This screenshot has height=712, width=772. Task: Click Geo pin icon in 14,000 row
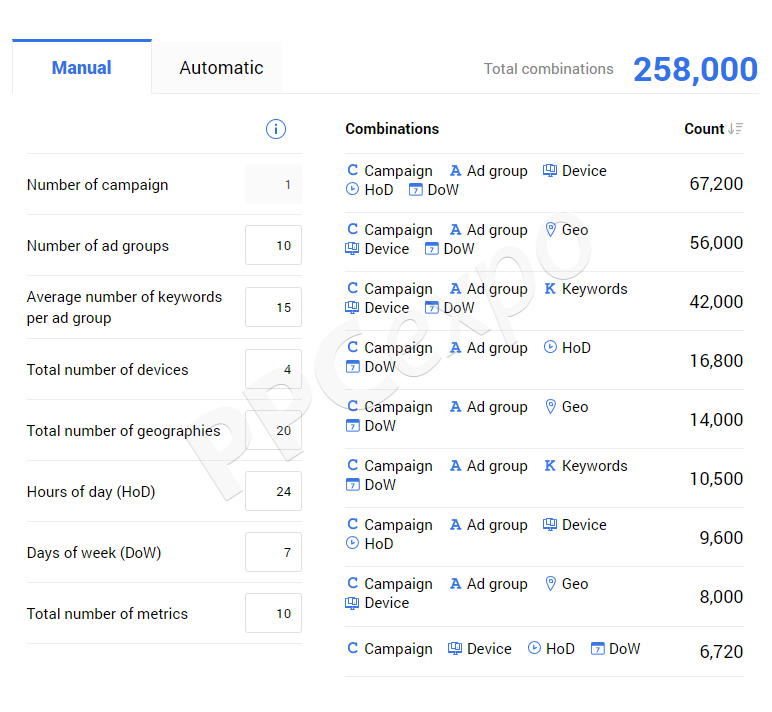point(551,407)
